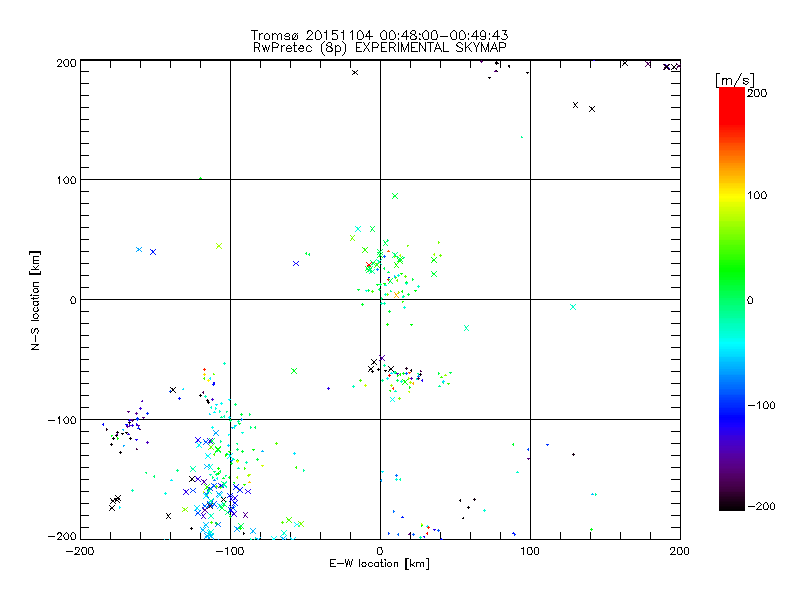Click the x-axis tick label 0
Image resolution: width=800 pixels, height=600 pixels.
380,551
